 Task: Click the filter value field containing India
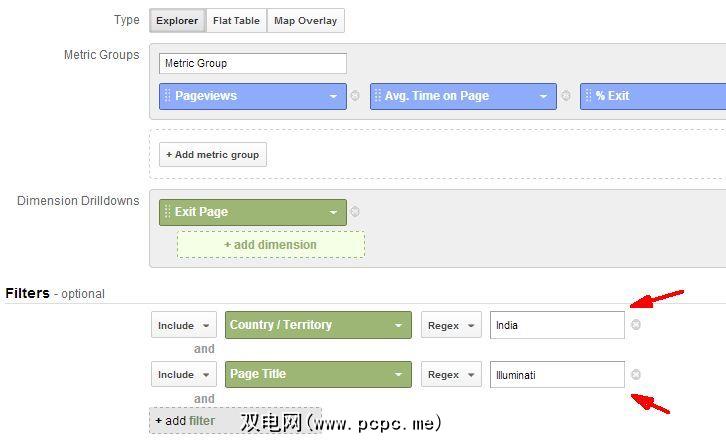(556, 325)
